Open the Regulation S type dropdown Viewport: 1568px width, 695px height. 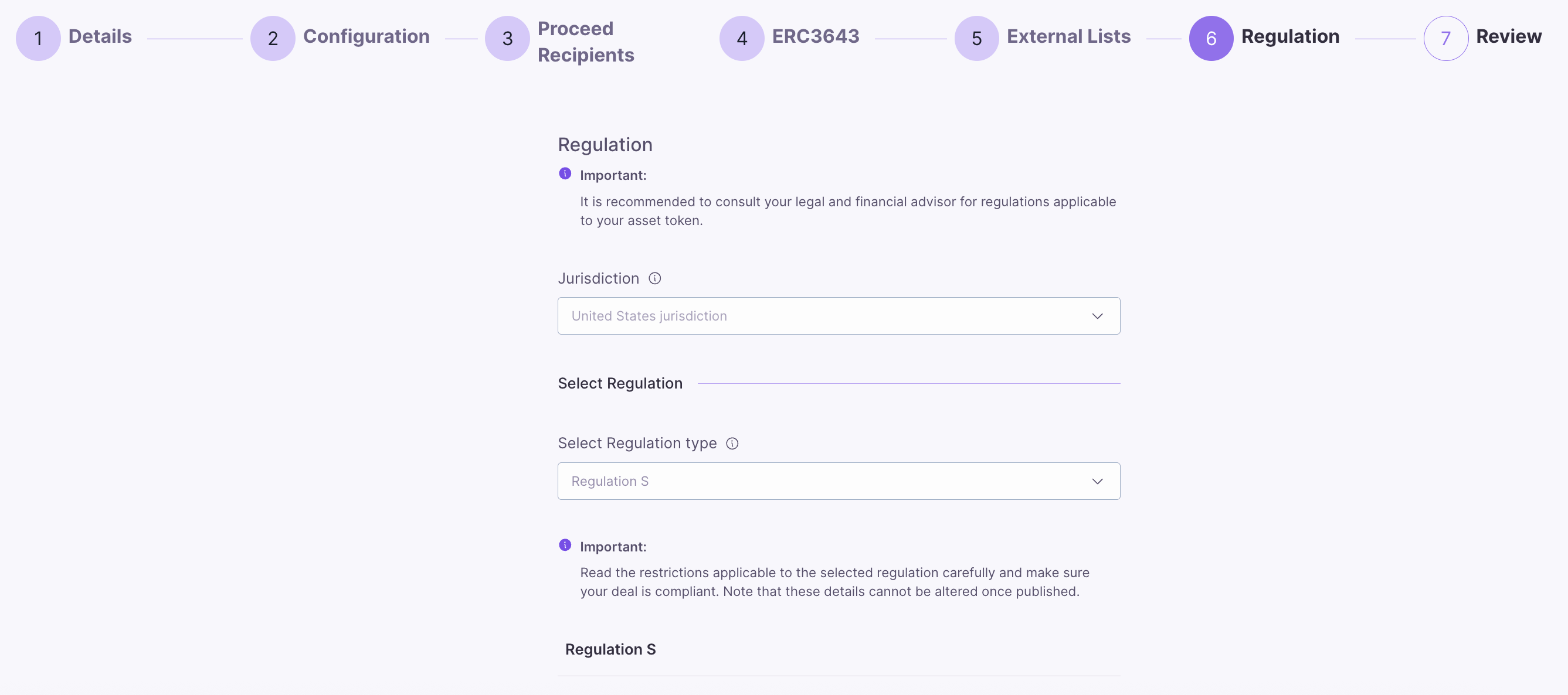[x=839, y=481]
